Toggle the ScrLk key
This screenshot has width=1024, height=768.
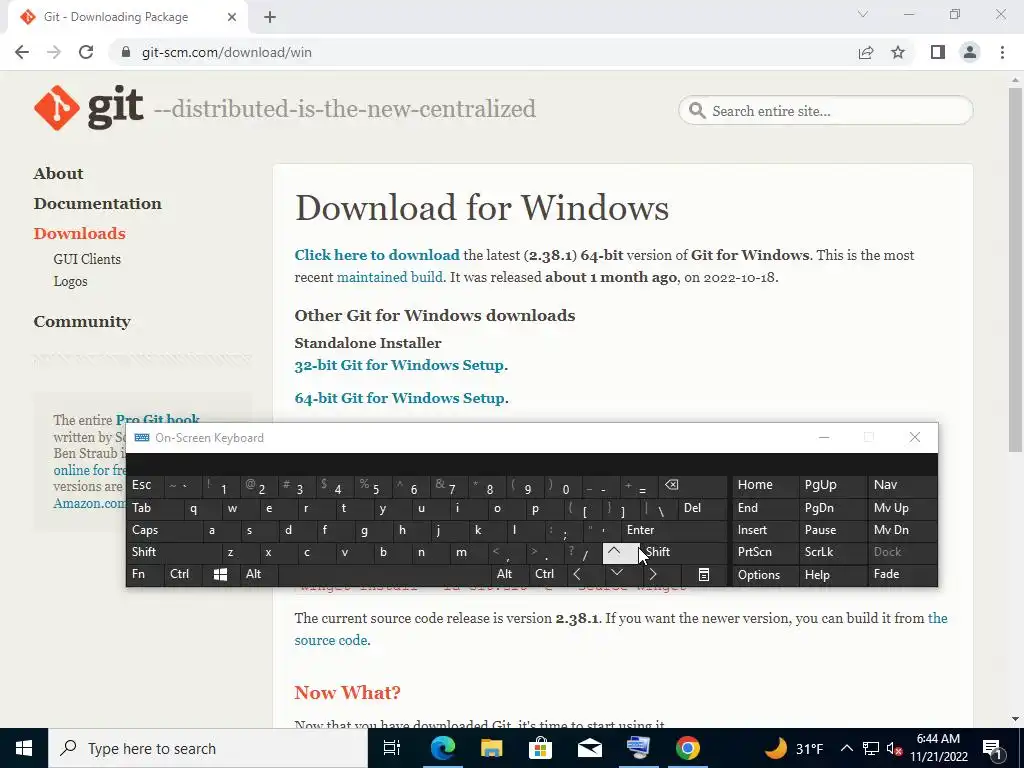tap(832, 552)
